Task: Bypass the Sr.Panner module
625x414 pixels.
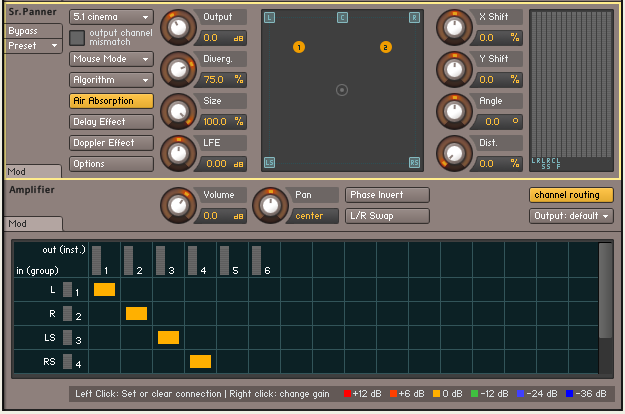Action: click(x=33, y=31)
